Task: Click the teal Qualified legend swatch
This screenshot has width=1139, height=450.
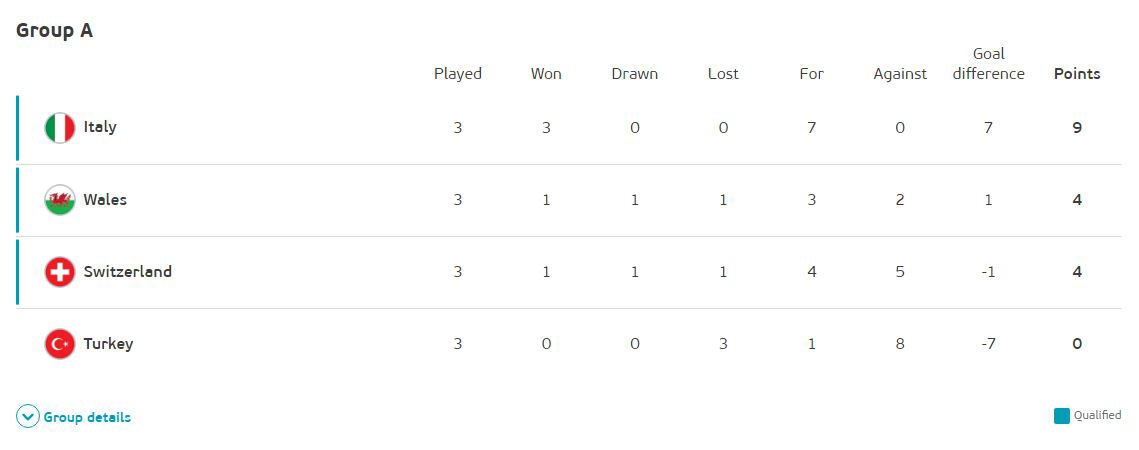Action: 1062,416
